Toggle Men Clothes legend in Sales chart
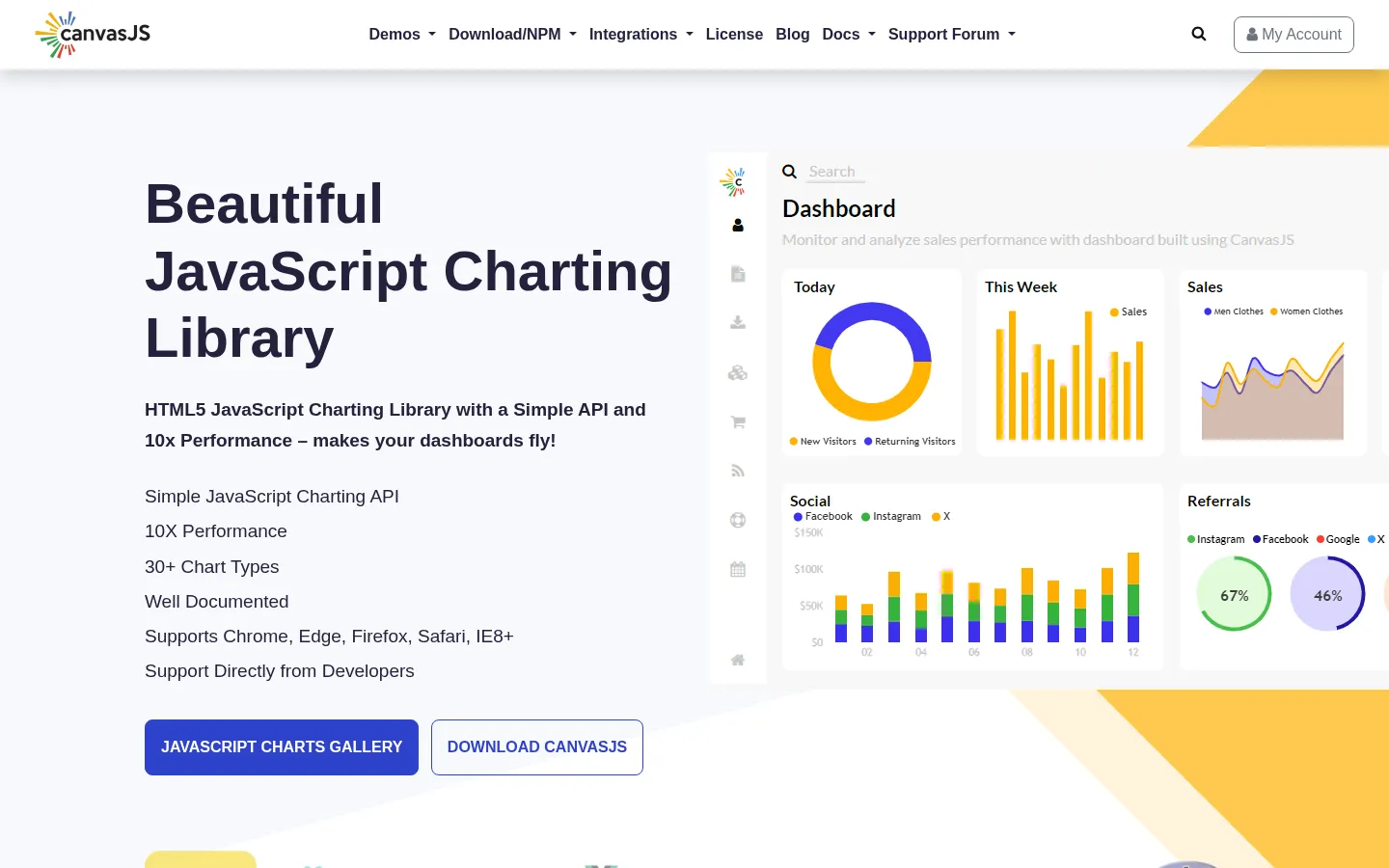This screenshot has width=1389, height=868. pyautogui.click(x=1234, y=312)
